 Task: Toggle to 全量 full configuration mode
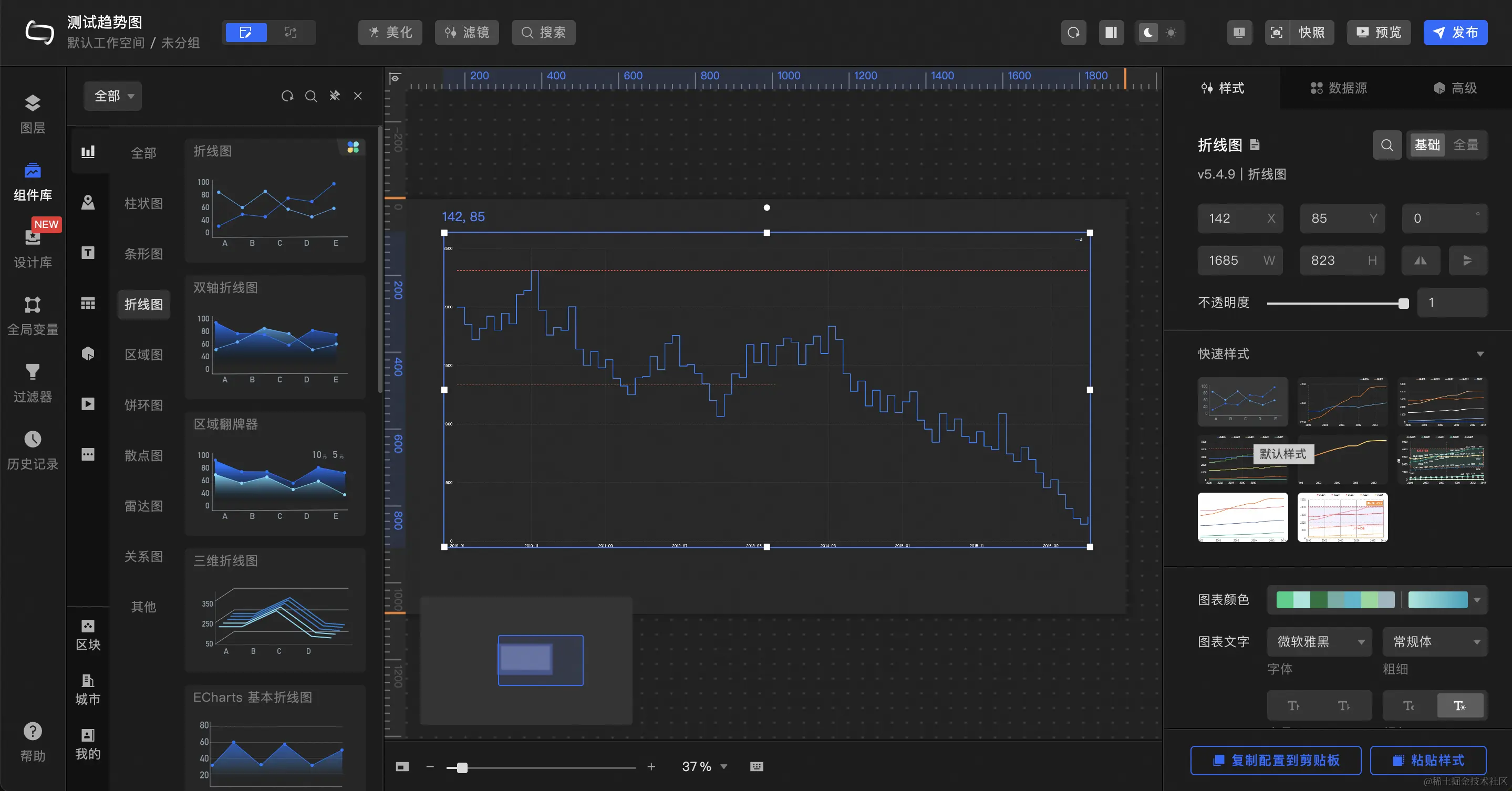[1466, 145]
